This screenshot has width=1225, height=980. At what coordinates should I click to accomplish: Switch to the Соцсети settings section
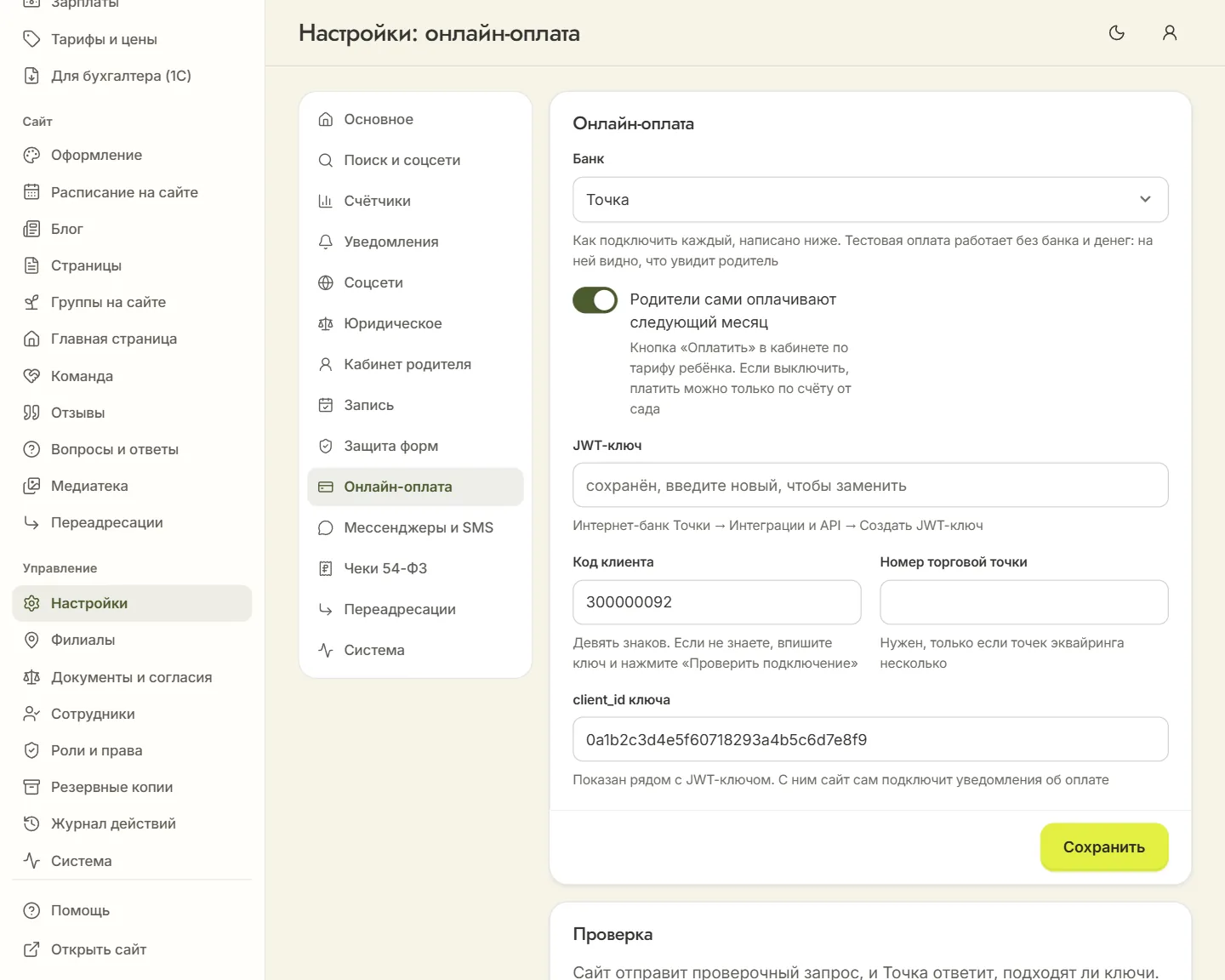coord(415,282)
